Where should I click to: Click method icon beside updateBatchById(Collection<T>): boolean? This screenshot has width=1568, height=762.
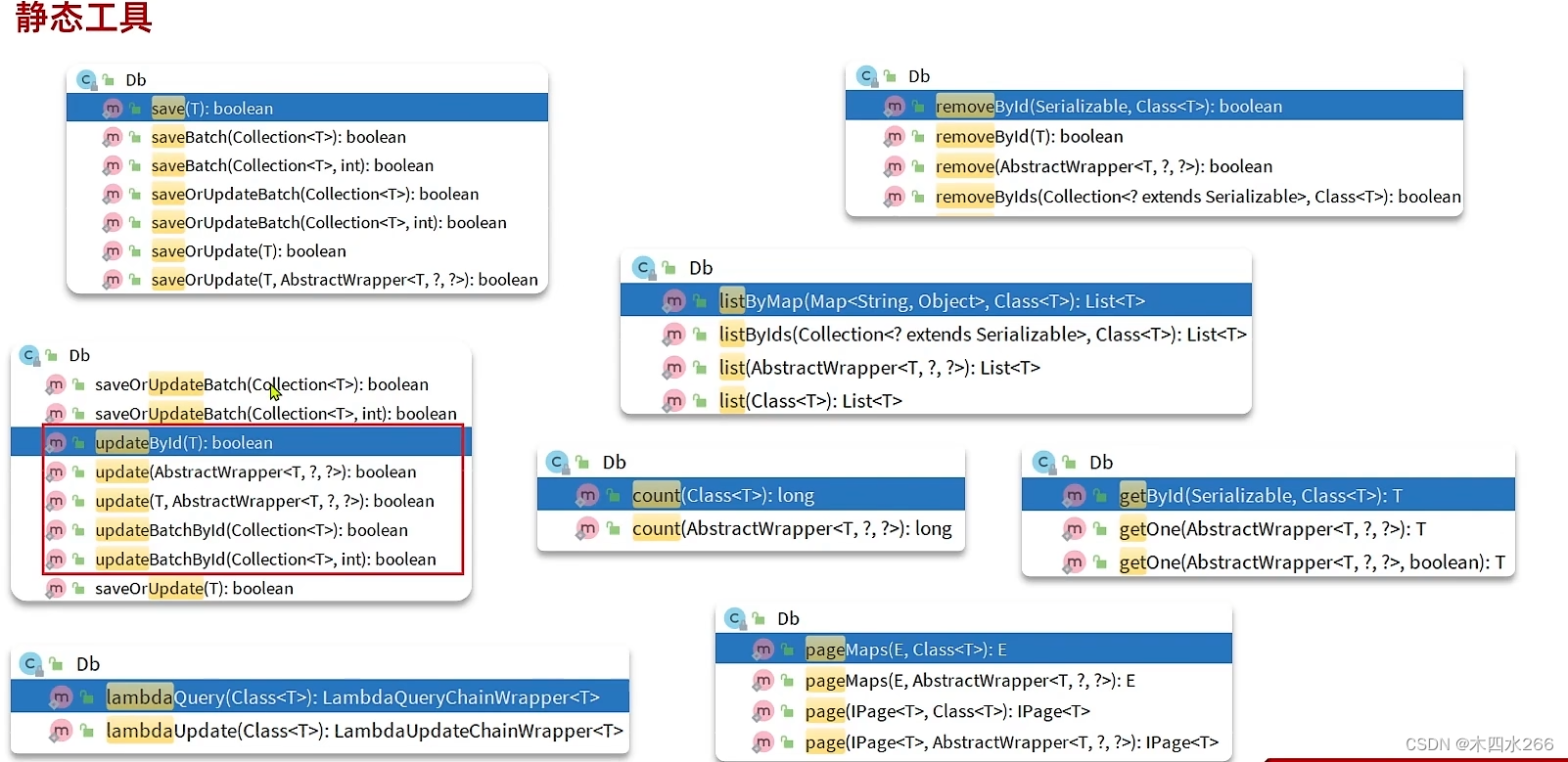(56, 530)
